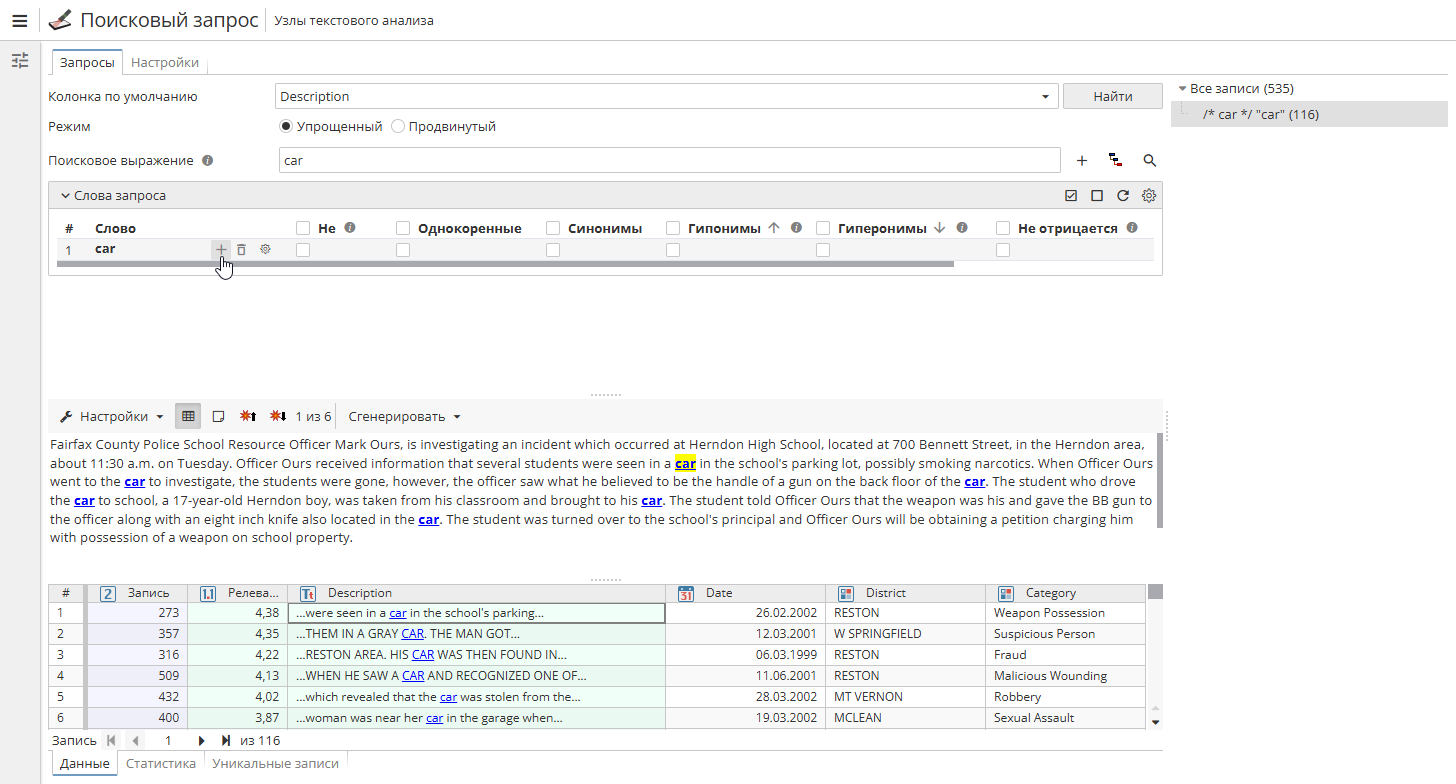Go to first record
The image size is (1456, 784).
click(x=110, y=741)
